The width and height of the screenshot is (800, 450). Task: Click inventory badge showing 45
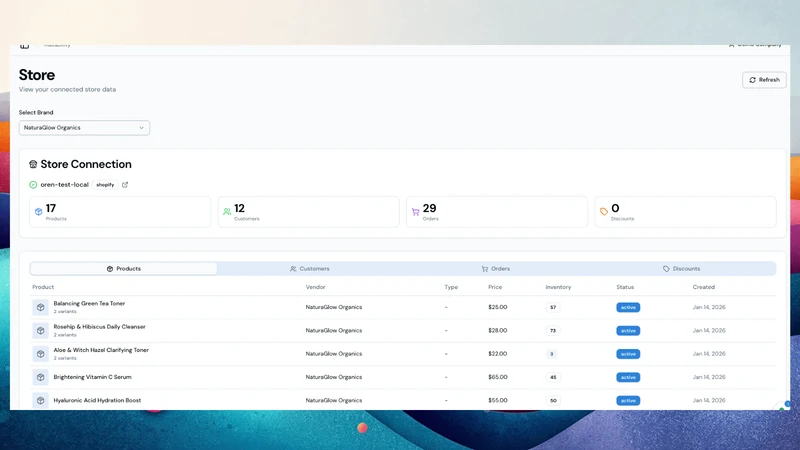[x=553, y=378]
